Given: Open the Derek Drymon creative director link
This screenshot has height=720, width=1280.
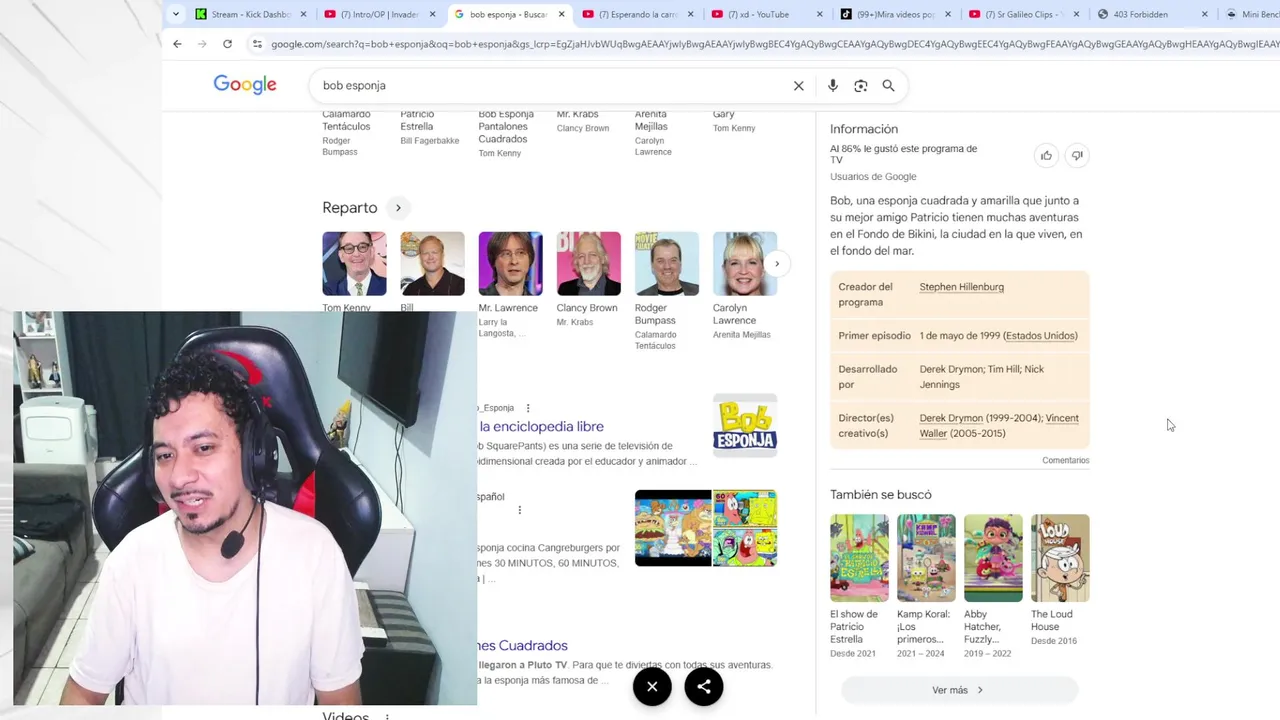Looking at the screenshot, I should click(951, 418).
